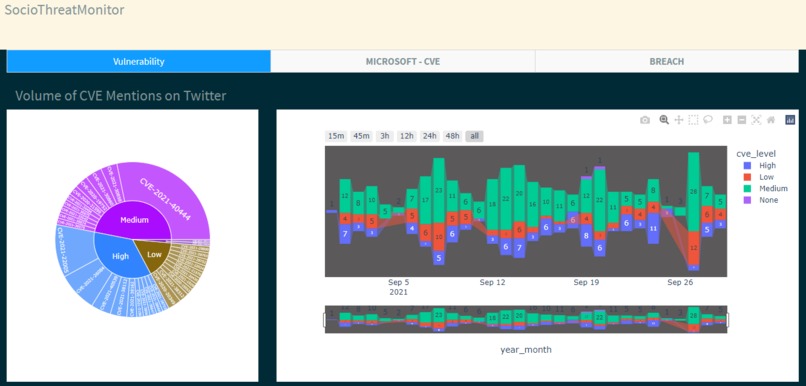Click the 'Sep 12' axis label

(493, 282)
